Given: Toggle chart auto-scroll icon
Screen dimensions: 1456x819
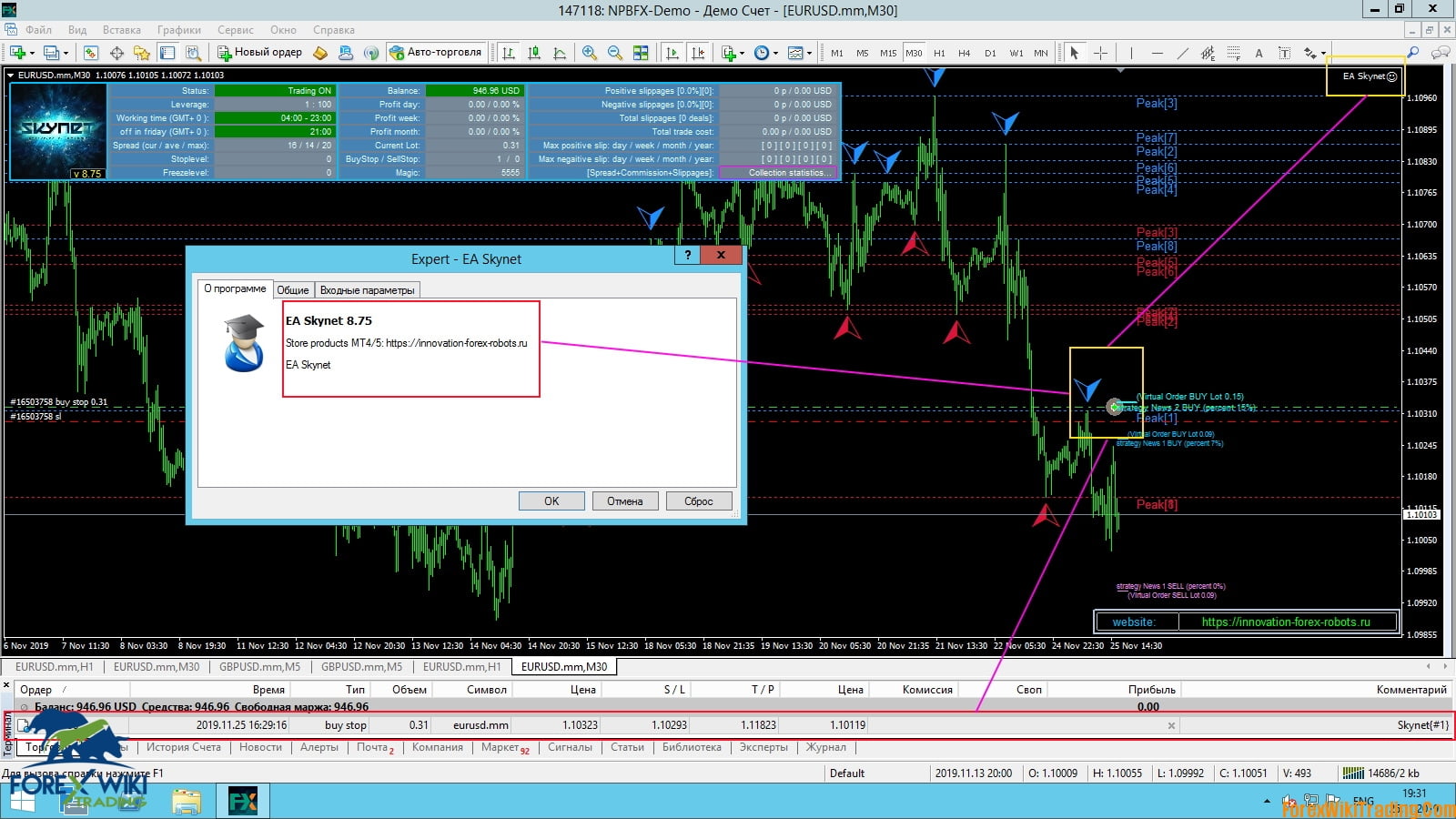Looking at the screenshot, I should [672, 53].
